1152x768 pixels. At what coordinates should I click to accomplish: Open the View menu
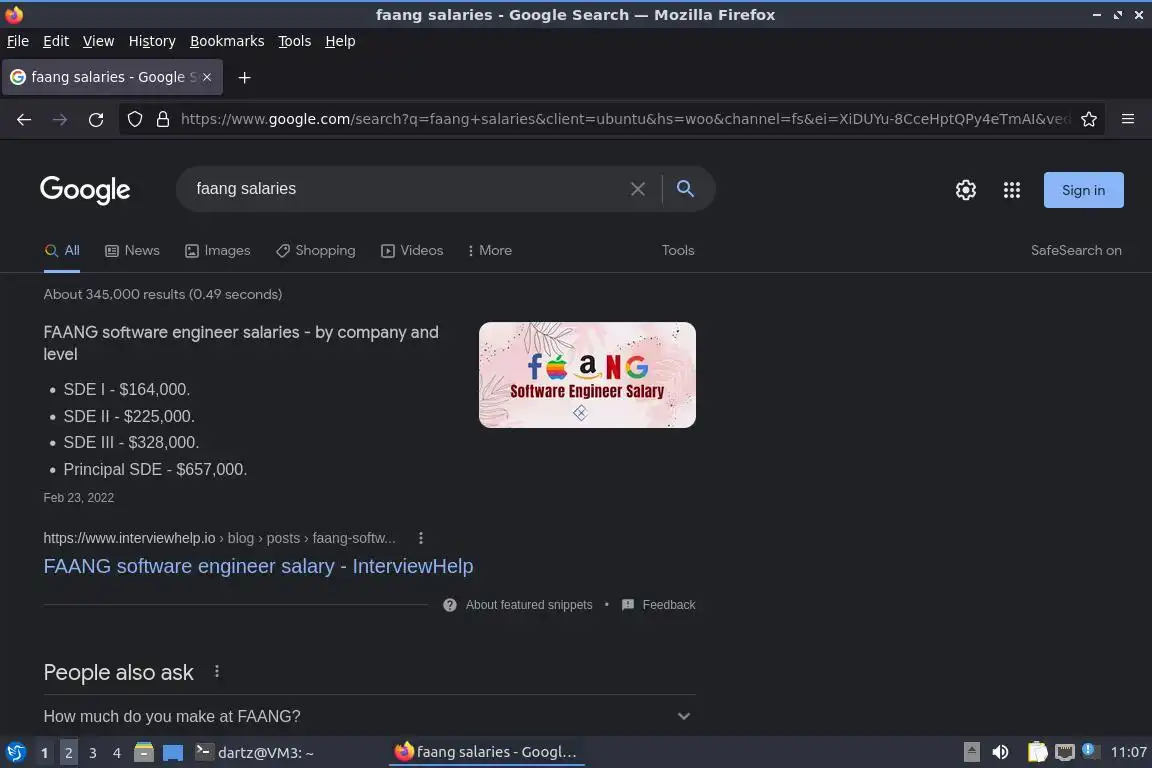pyautogui.click(x=98, y=41)
